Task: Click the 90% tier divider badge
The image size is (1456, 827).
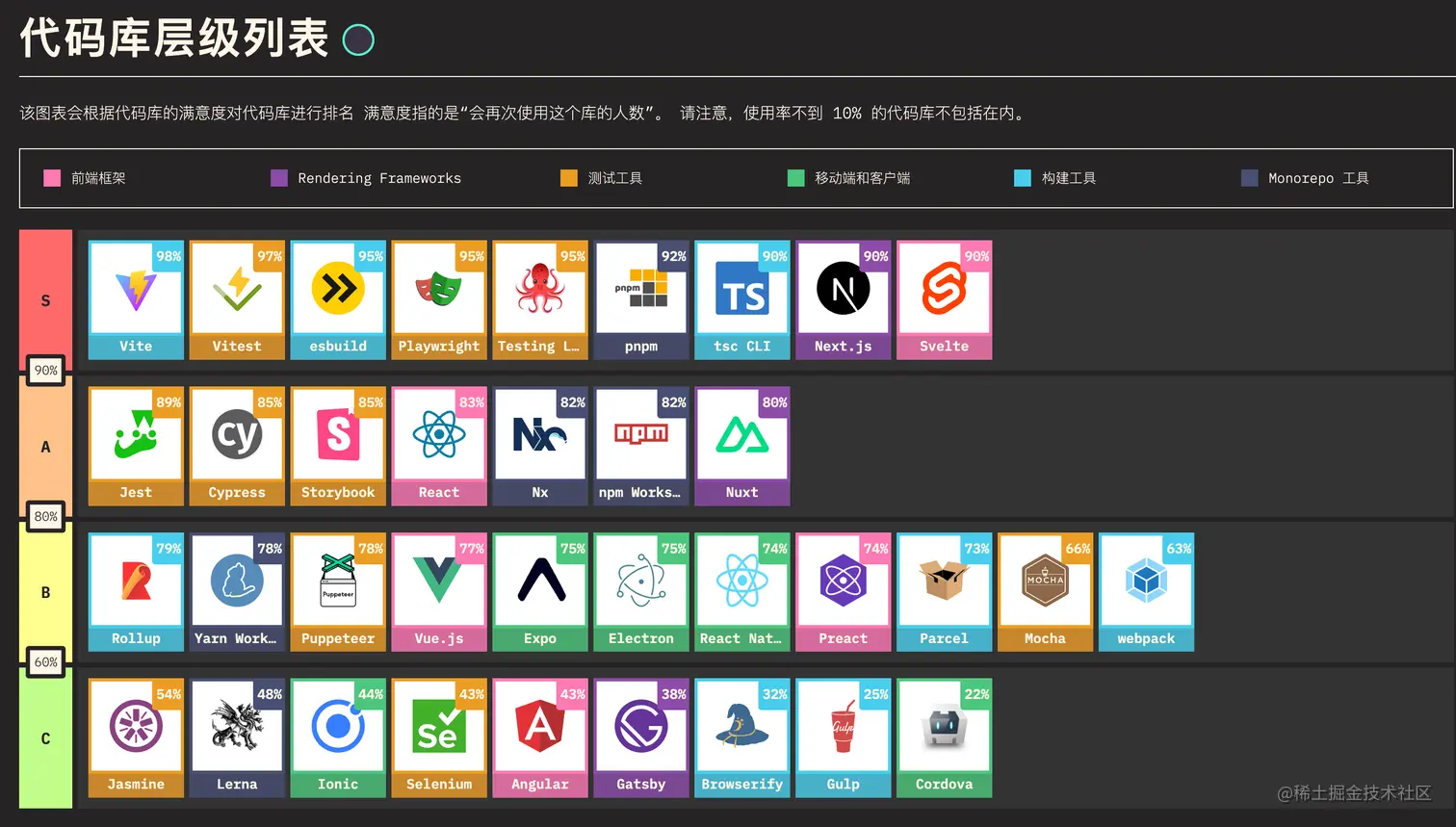Action: pyautogui.click(x=45, y=370)
